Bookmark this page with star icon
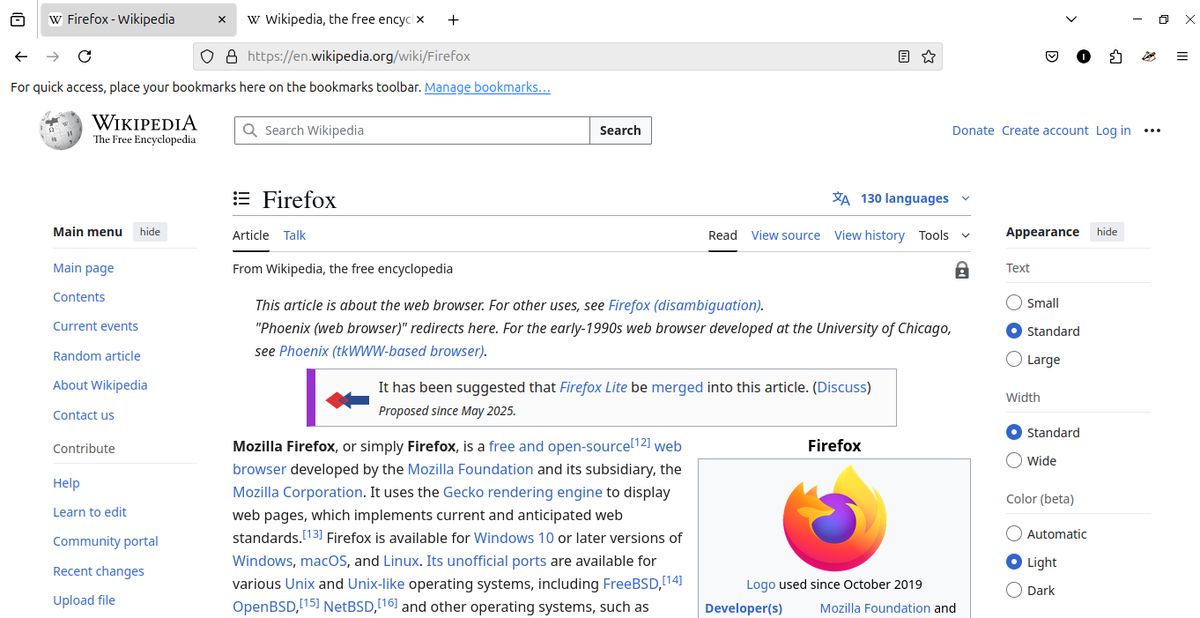Screen dimensions: 1200x618 coord(929,57)
